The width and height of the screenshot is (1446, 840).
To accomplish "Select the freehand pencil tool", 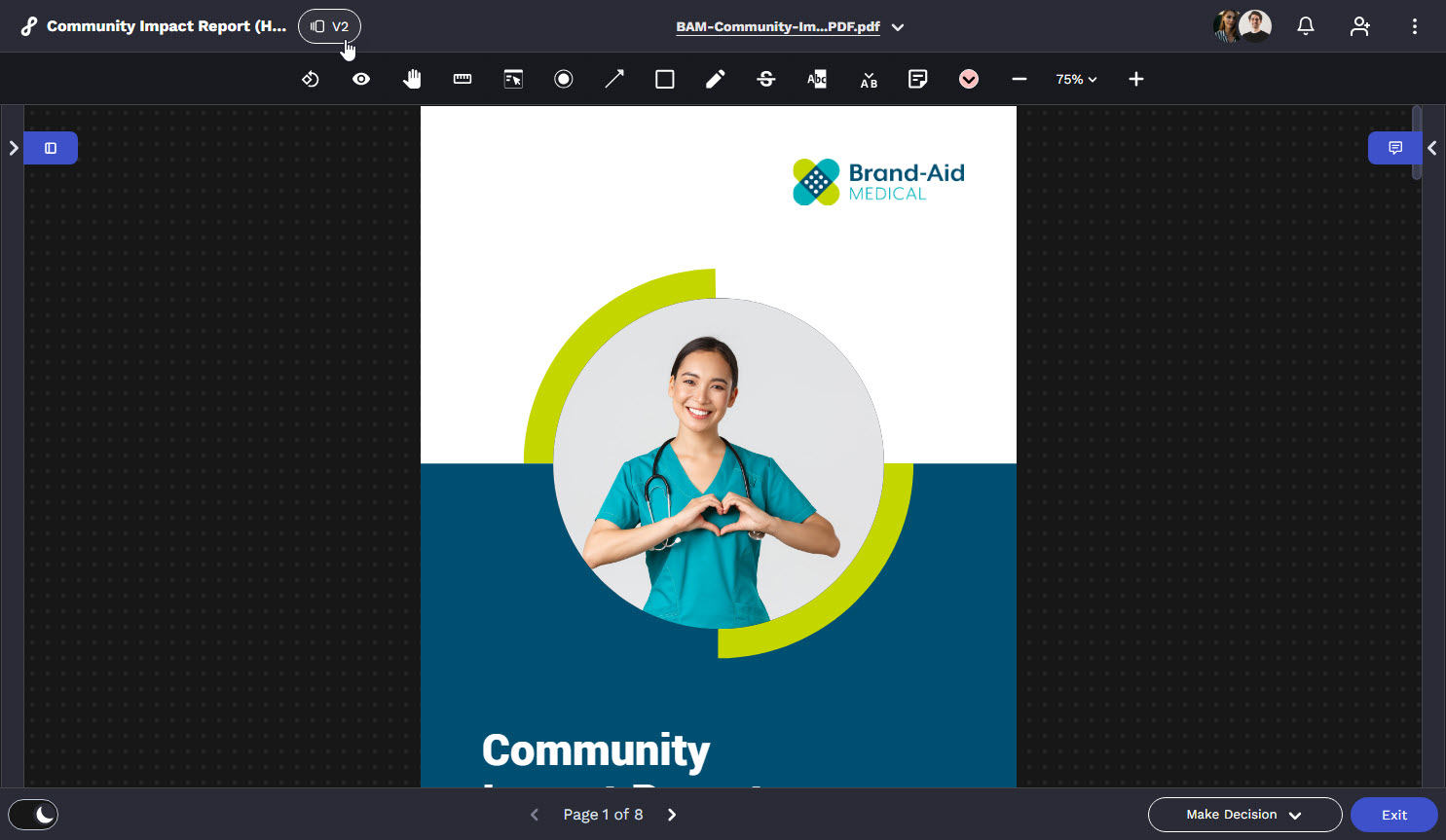I will point(716,79).
